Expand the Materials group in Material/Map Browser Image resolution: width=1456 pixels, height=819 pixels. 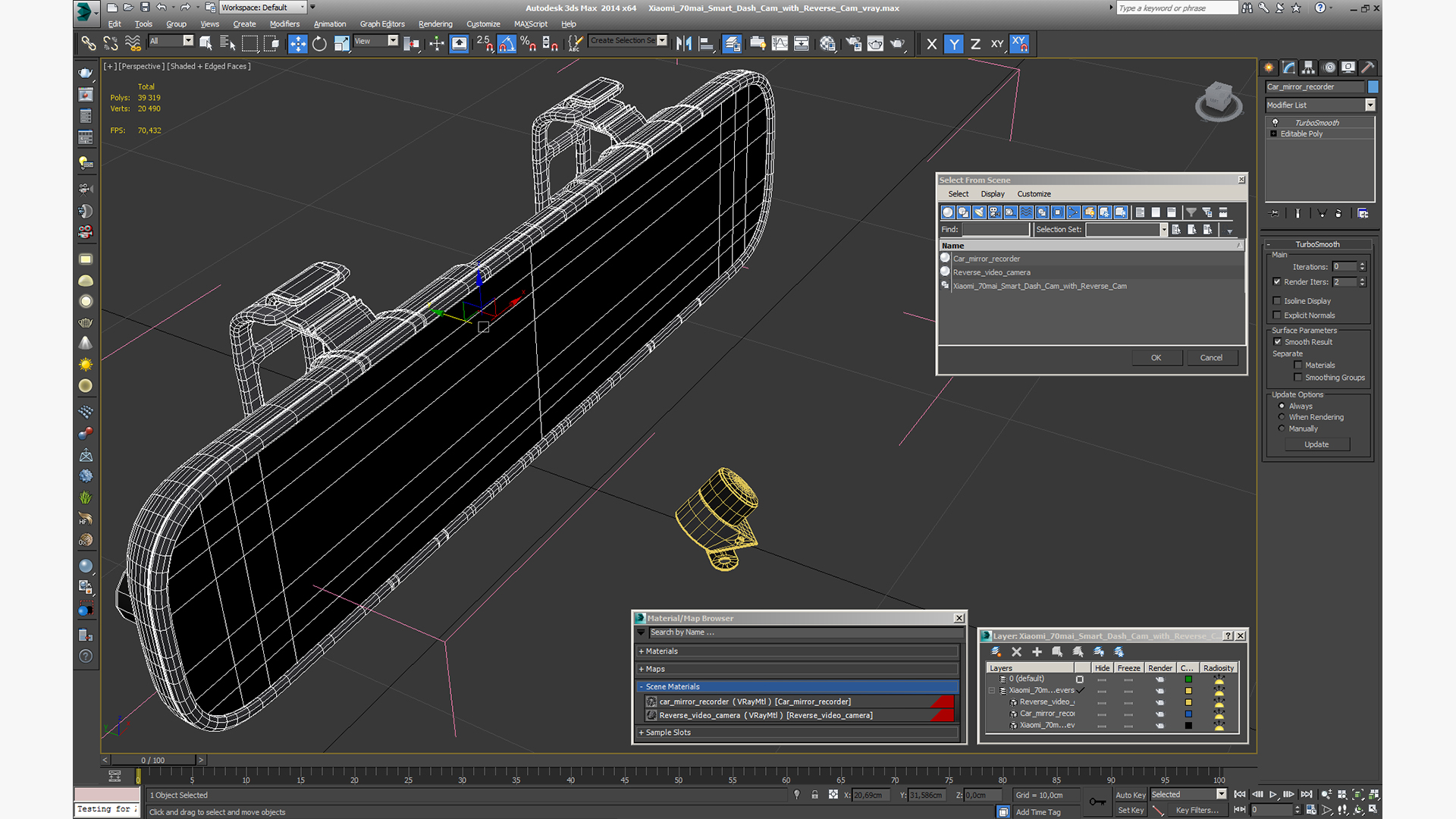click(x=798, y=651)
